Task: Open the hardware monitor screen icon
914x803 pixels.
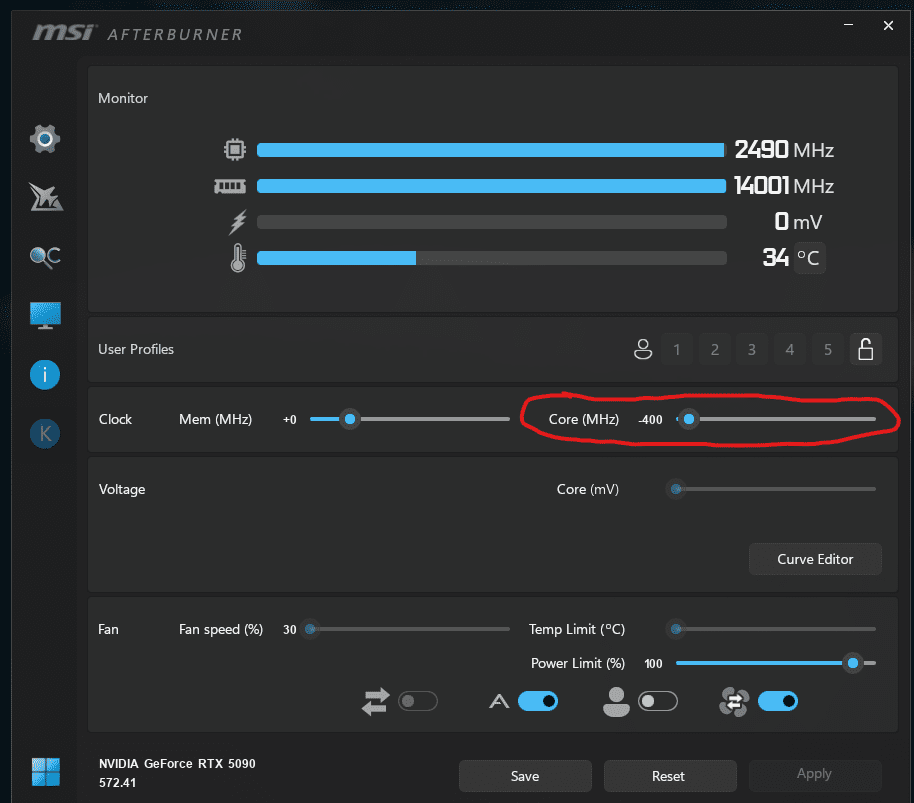Action: pyautogui.click(x=45, y=315)
